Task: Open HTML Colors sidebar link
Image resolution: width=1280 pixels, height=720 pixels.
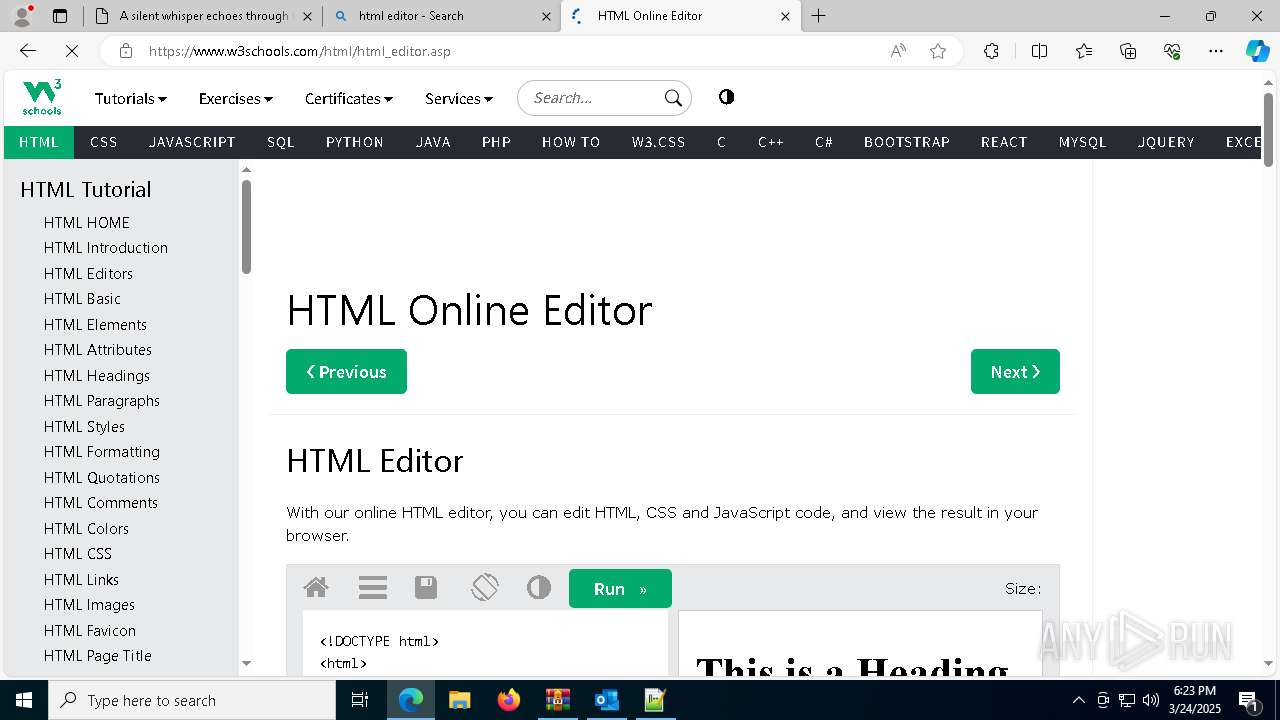Action: [x=86, y=528]
